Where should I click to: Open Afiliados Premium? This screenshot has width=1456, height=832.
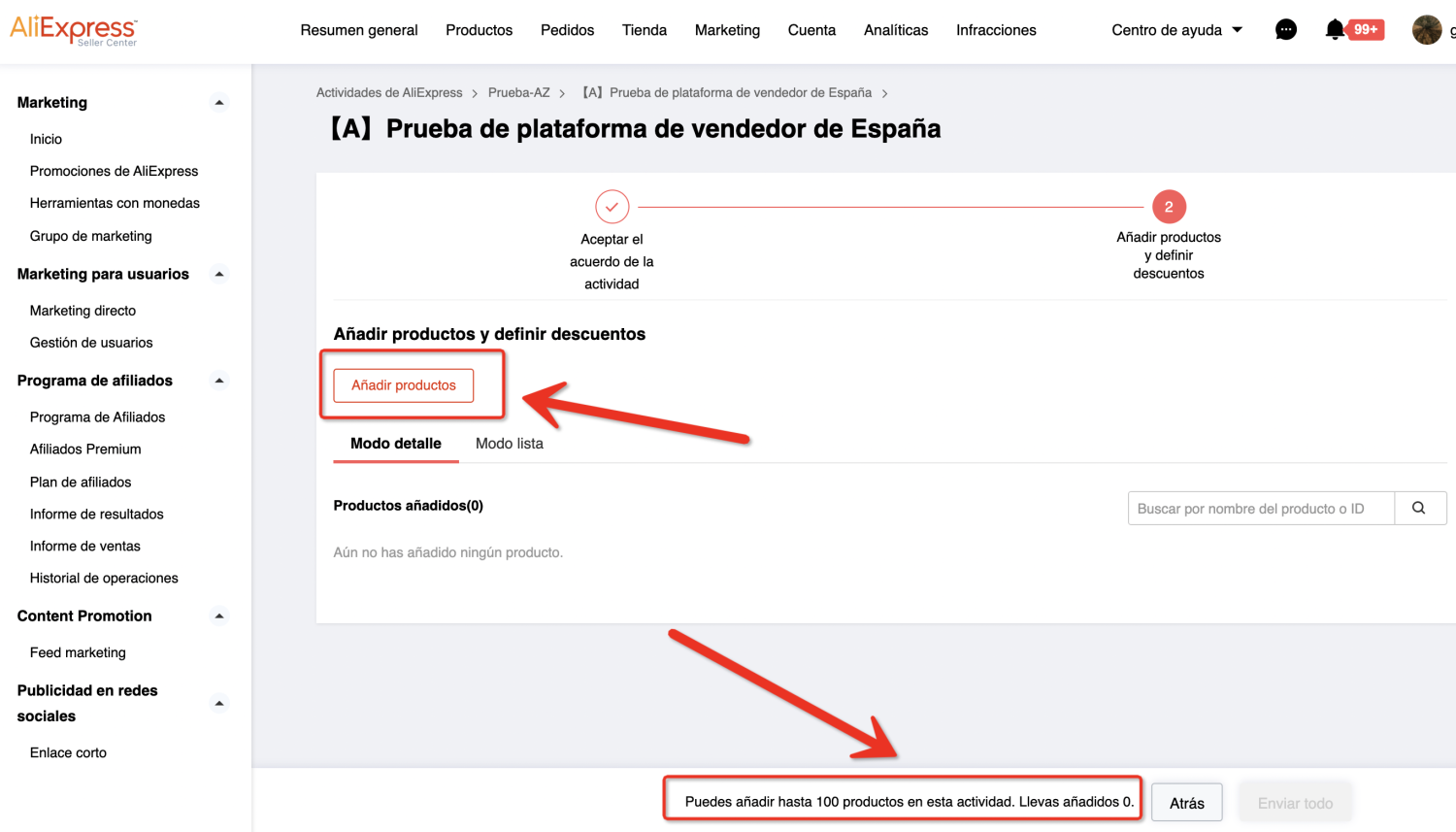pos(85,449)
